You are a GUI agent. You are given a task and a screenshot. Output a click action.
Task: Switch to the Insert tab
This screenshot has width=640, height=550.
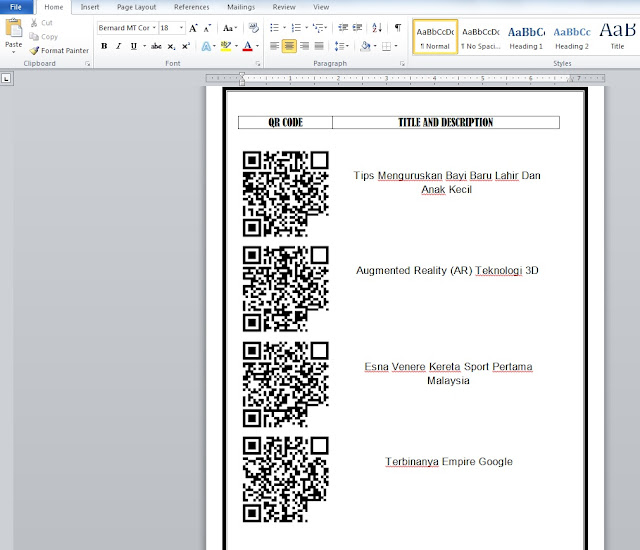pos(90,7)
